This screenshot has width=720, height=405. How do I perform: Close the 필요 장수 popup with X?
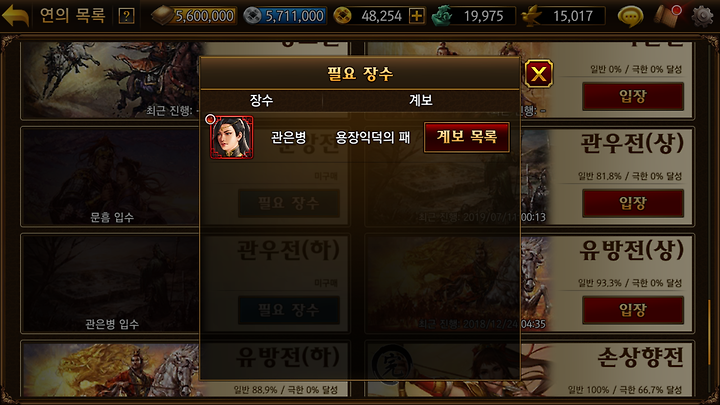pos(539,73)
